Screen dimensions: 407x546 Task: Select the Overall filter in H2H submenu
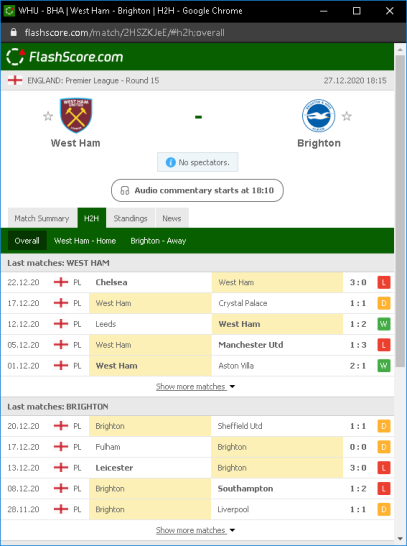[x=27, y=241]
